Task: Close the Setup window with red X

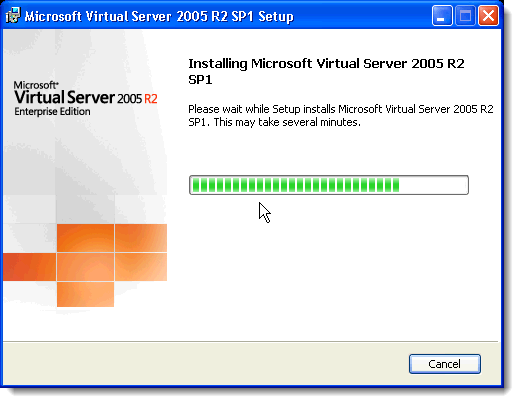Action: 488,16
